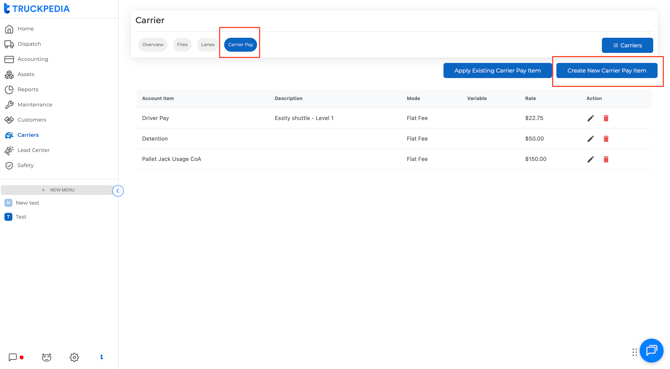Select the Carriers icon in sidebar
Image resolution: width=670 pixels, height=369 pixels.
(9, 135)
